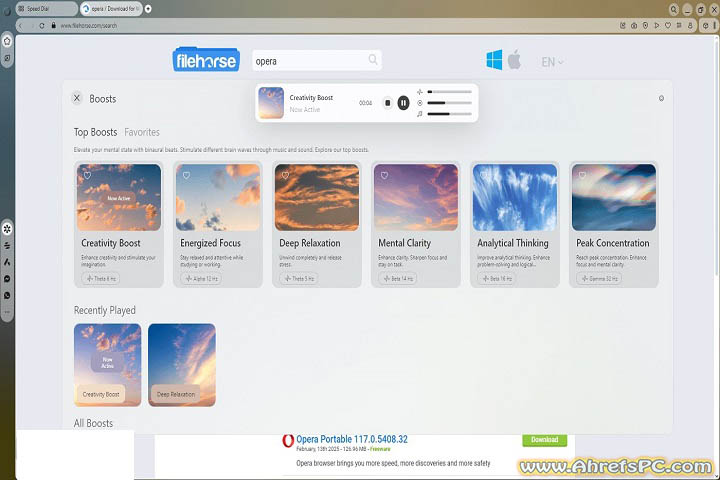
Task: Click the edit page toolbar icon
Action: [x=623, y=26]
